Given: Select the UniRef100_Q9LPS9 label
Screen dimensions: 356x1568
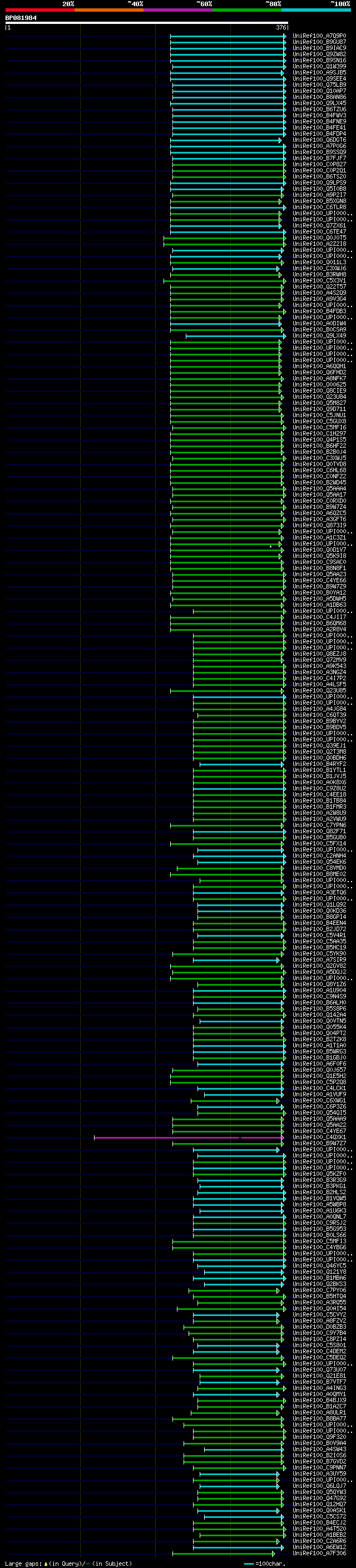Looking at the screenshot, I should coord(319,182).
